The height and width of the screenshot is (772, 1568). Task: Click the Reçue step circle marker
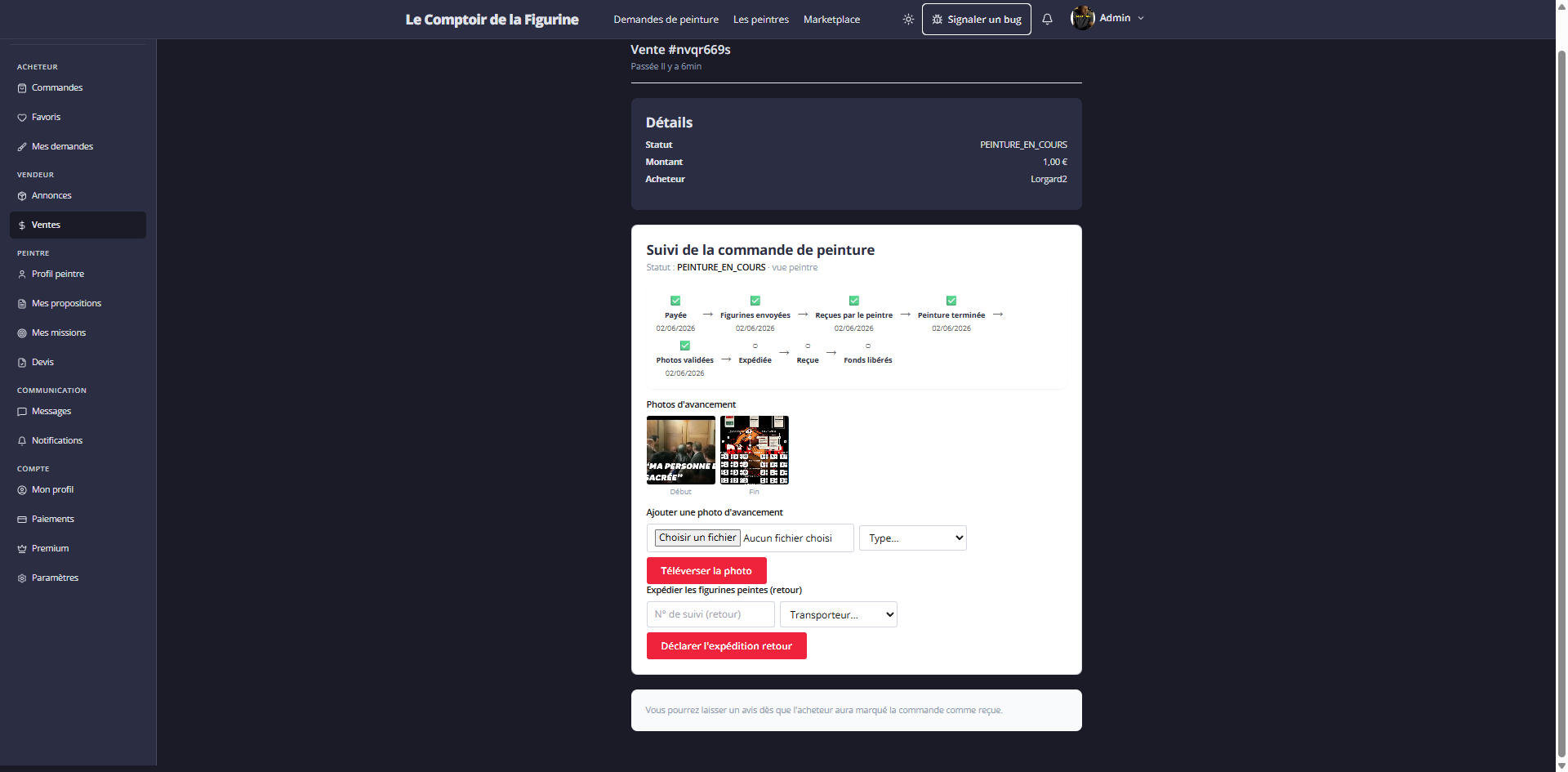click(x=808, y=346)
